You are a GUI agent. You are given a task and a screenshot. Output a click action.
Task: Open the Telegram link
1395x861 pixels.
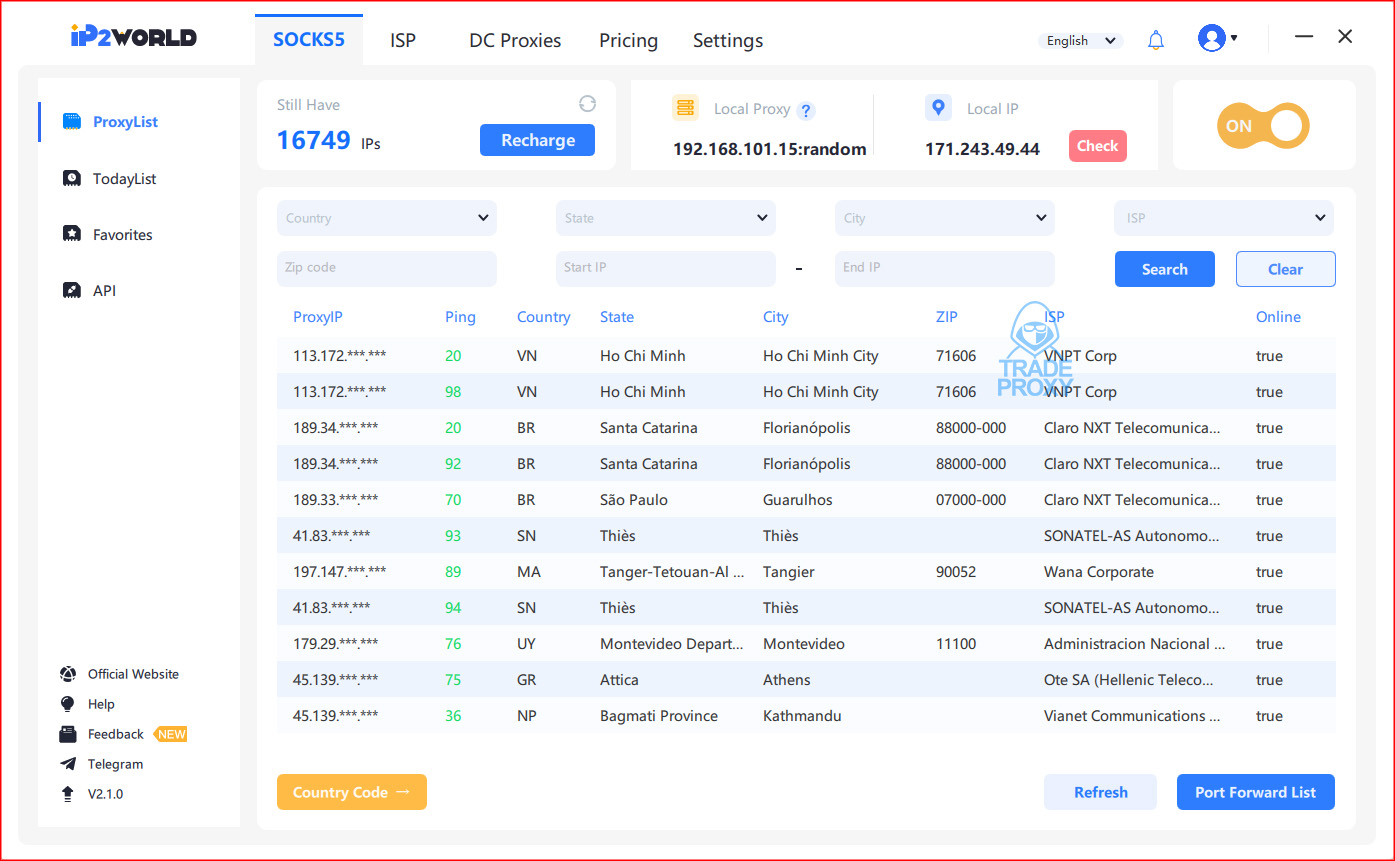[x=116, y=764]
